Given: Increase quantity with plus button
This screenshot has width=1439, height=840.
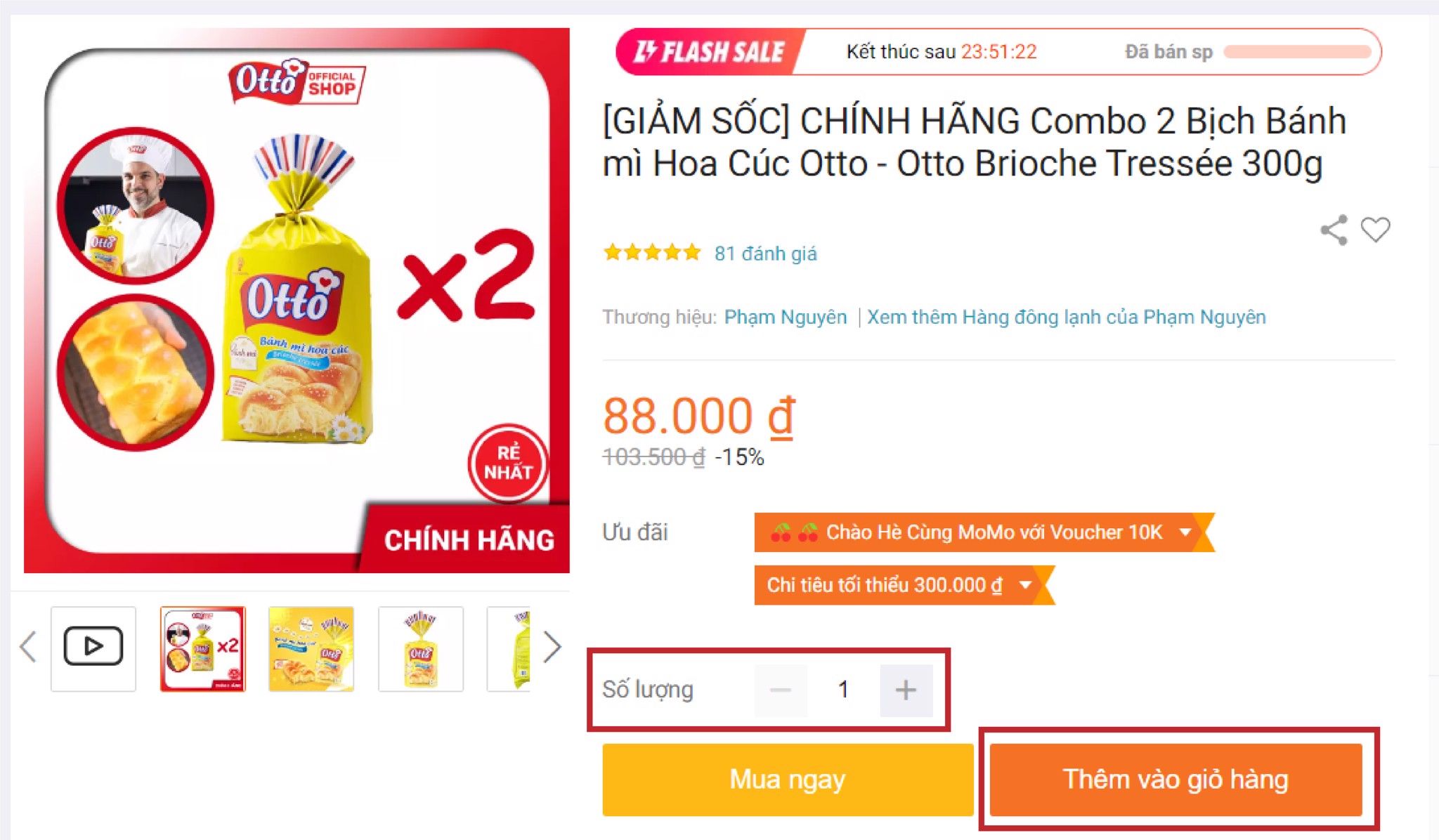Looking at the screenshot, I should tap(906, 690).
